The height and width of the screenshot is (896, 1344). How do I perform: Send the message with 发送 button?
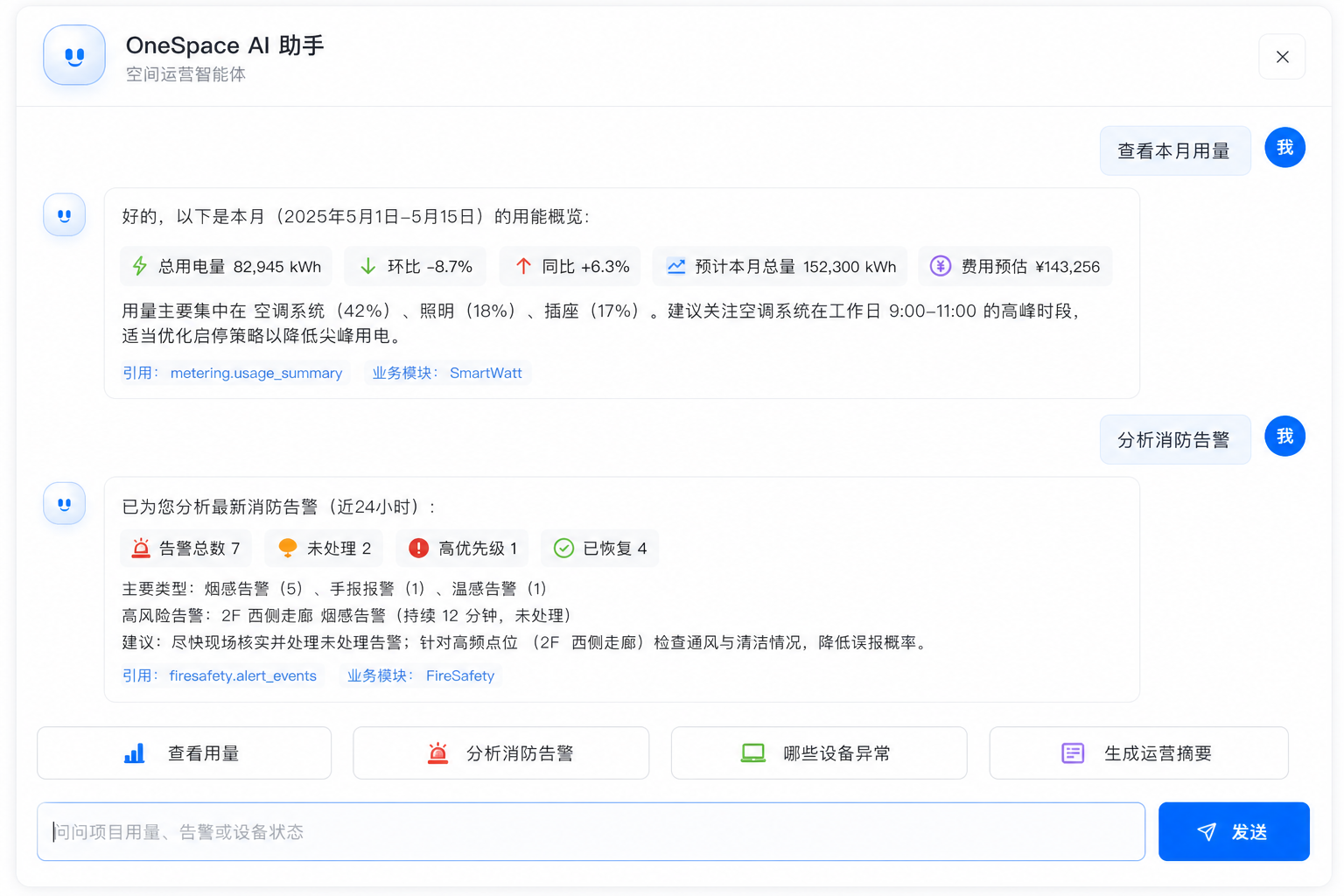[x=1234, y=832]
